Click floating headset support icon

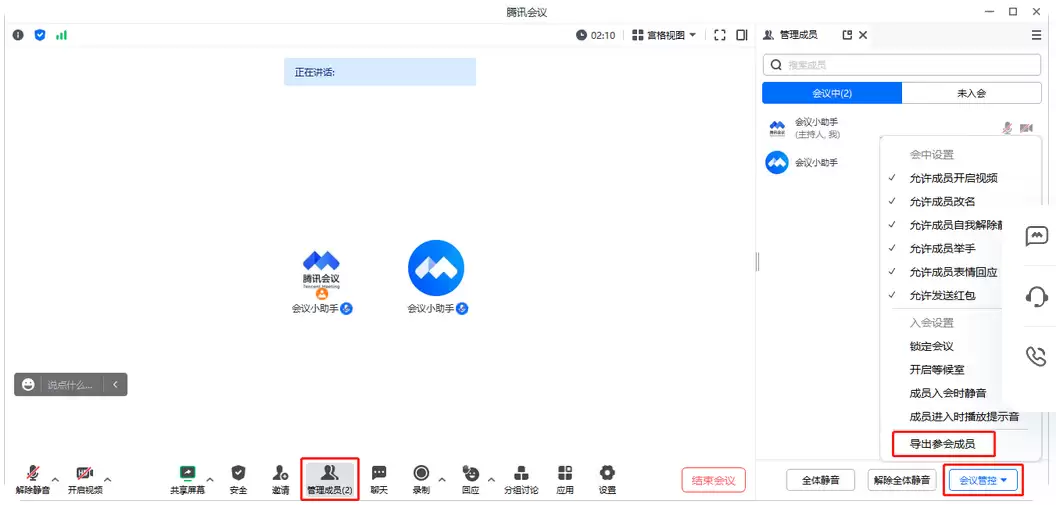click(x=1036, y=296)
